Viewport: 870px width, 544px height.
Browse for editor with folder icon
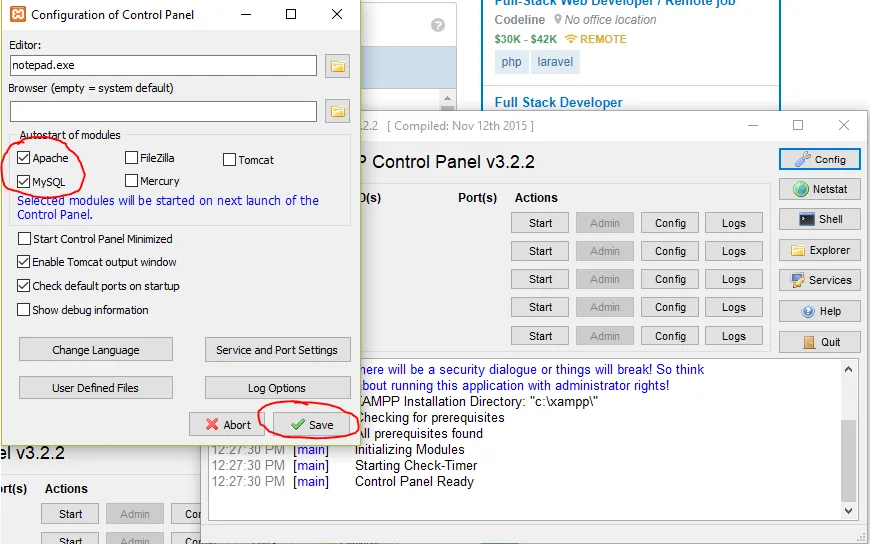337,66
